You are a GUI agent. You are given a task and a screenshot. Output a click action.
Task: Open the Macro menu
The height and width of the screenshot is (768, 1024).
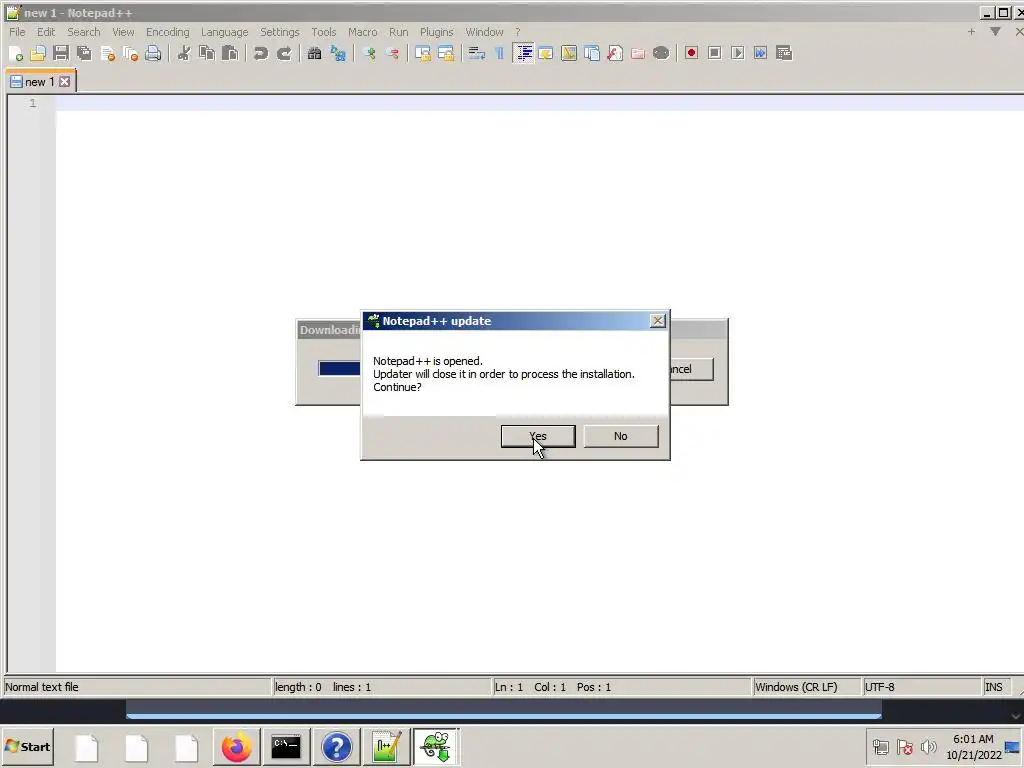[362, 32]
